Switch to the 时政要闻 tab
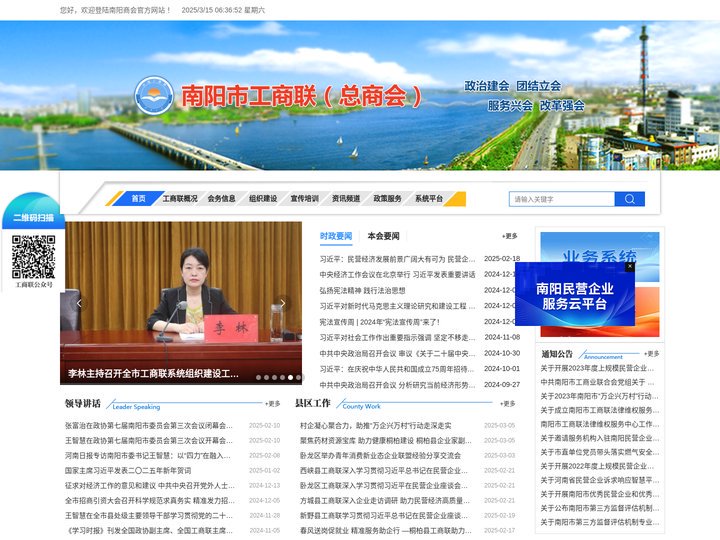 point(336,236)
